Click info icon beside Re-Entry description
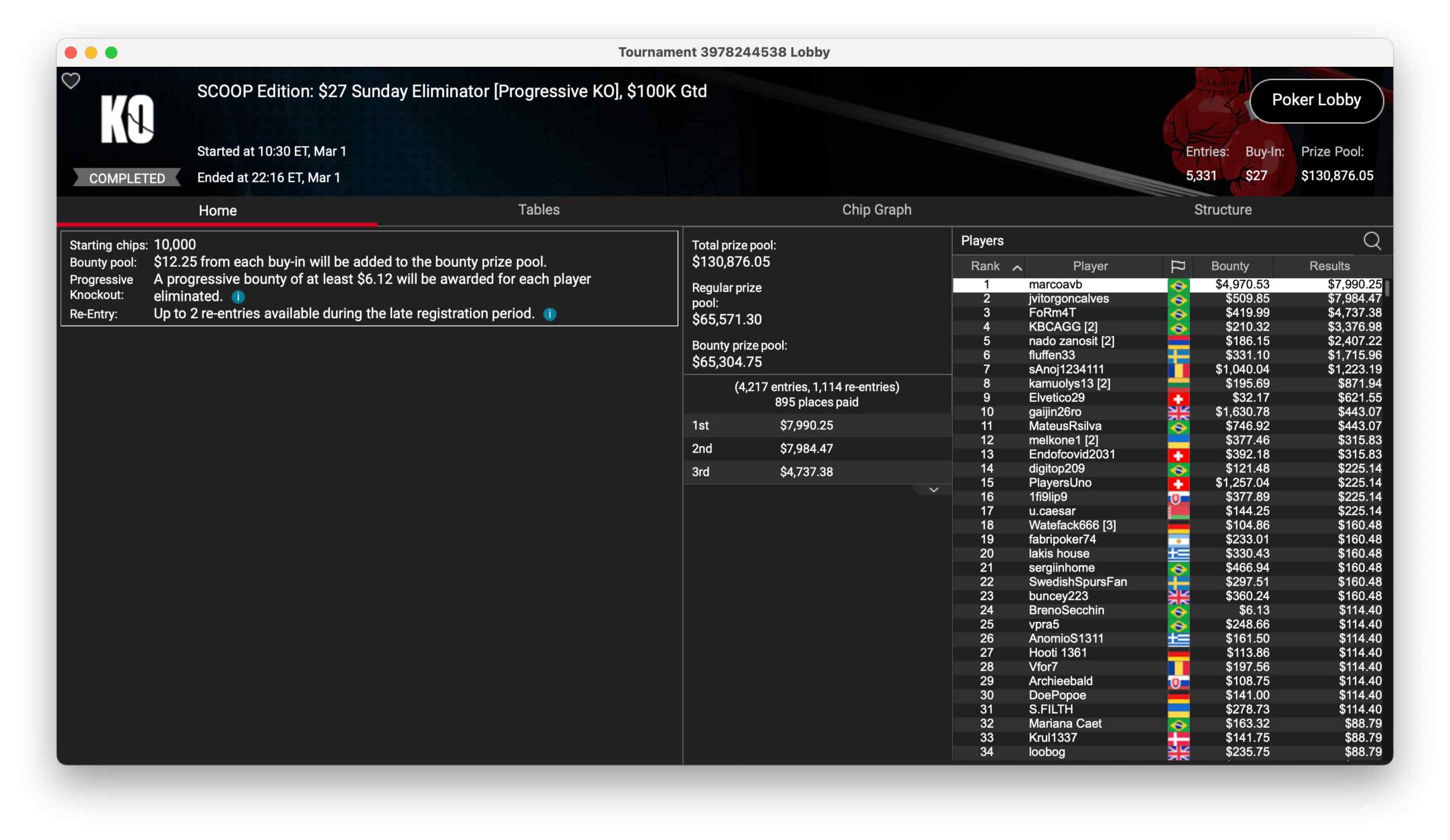 tap(549, 314)
